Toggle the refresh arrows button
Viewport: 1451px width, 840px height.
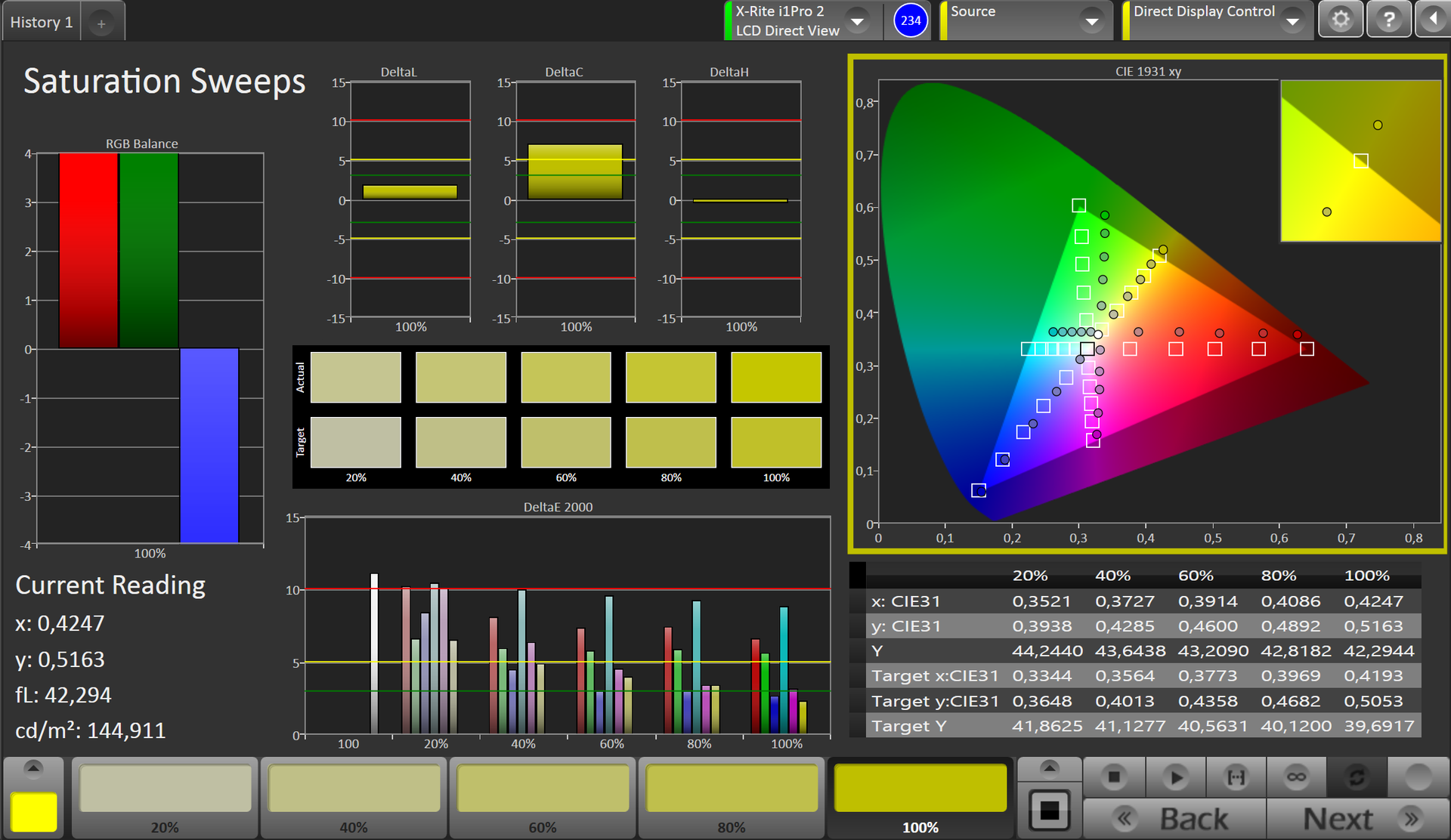(x=1357, y=777)
